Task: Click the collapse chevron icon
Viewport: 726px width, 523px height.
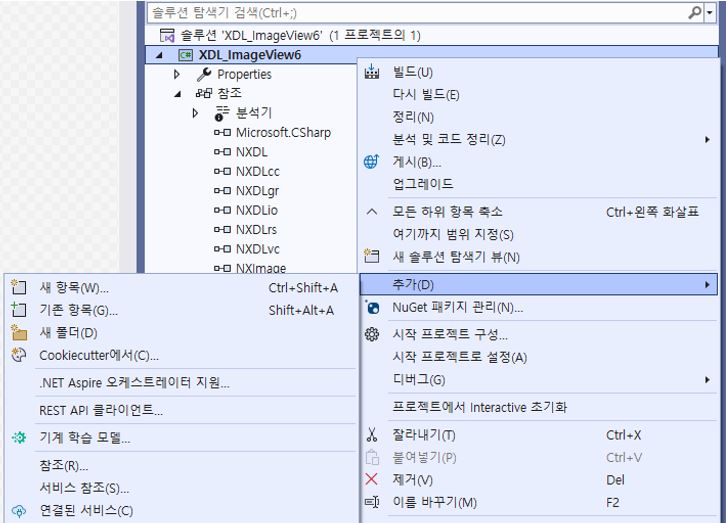Action: coord(372,212)
